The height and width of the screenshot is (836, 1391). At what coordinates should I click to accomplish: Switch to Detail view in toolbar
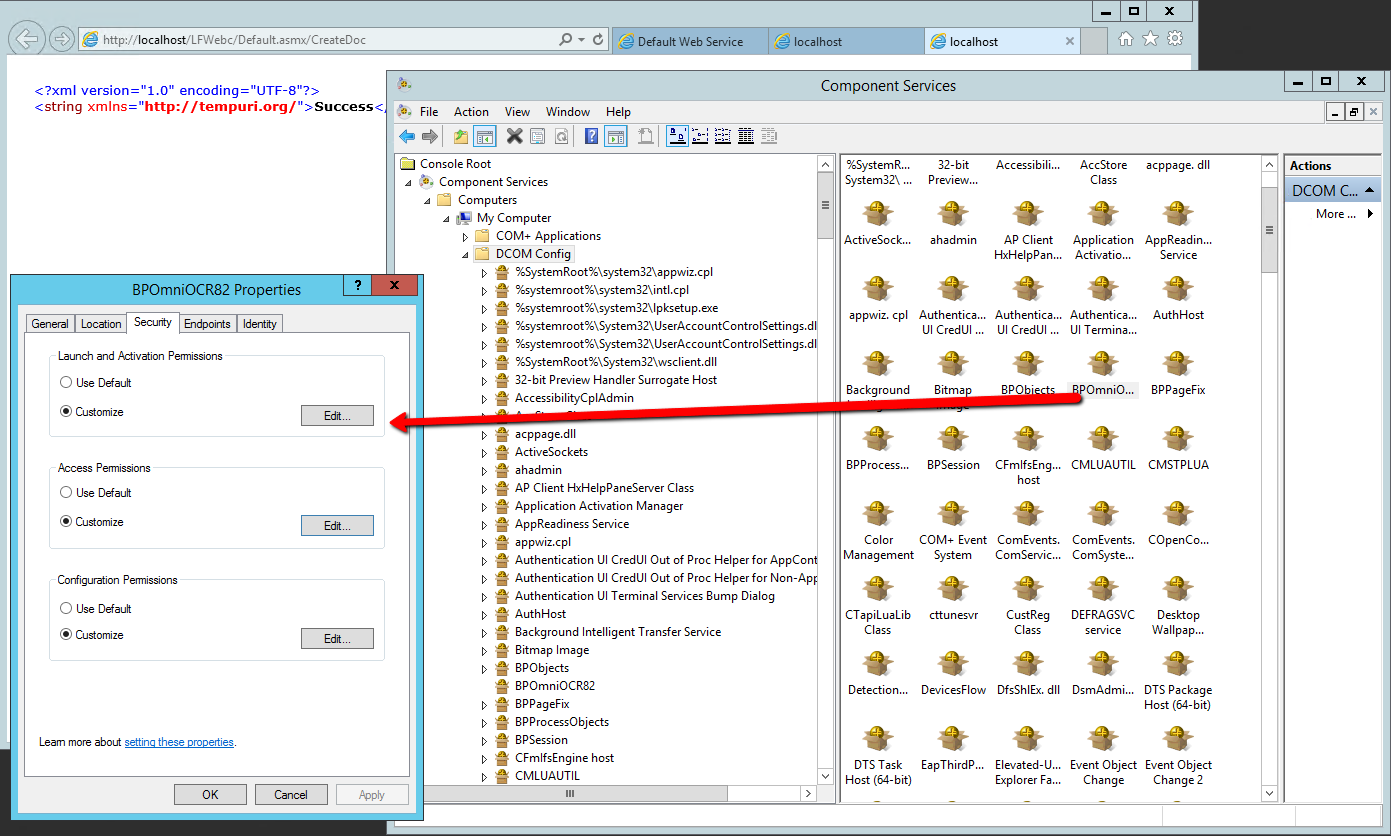coord(746,136)
